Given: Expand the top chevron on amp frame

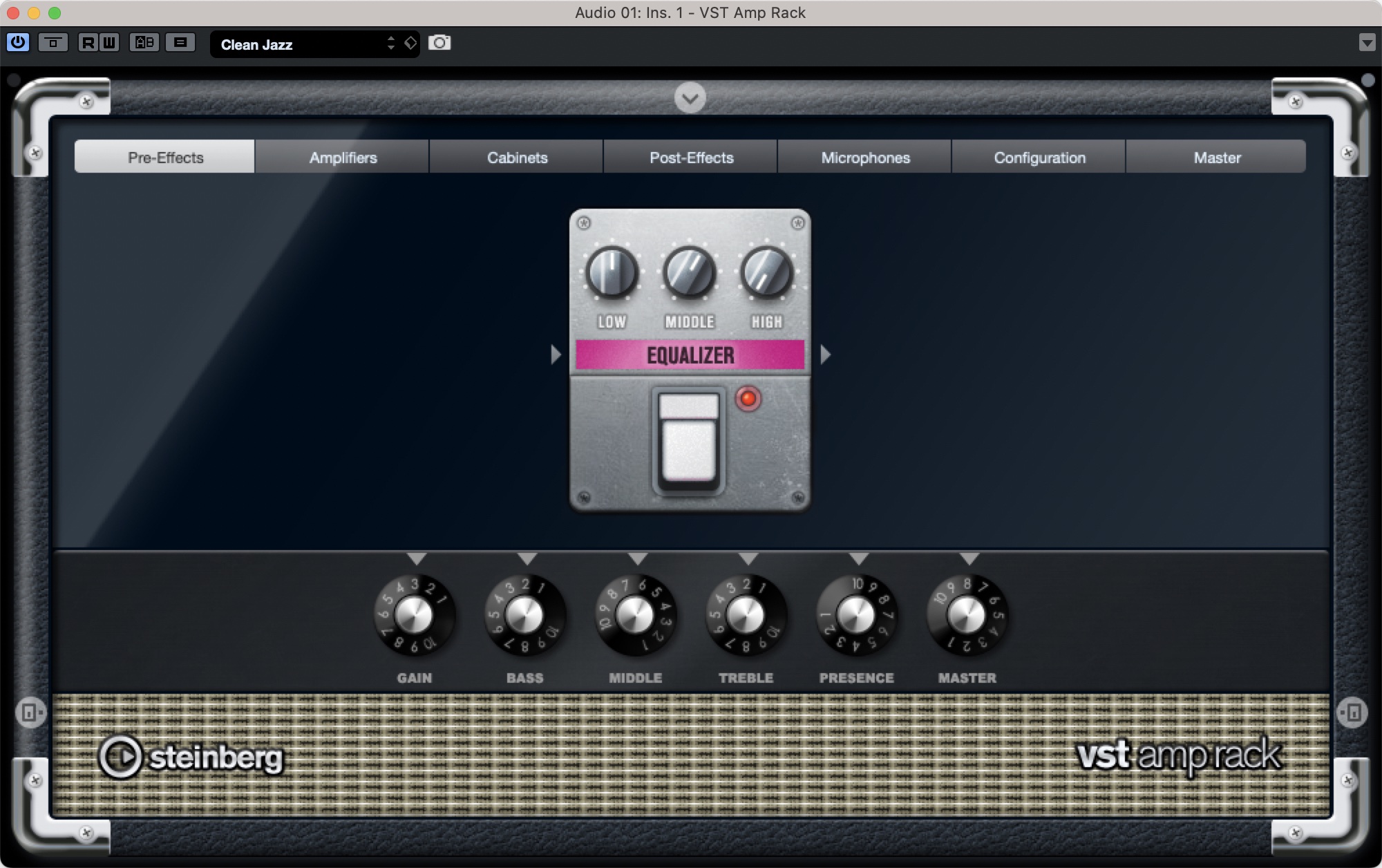Looking at the screenshot, I should pyautogui.click(x=690, y=97).
